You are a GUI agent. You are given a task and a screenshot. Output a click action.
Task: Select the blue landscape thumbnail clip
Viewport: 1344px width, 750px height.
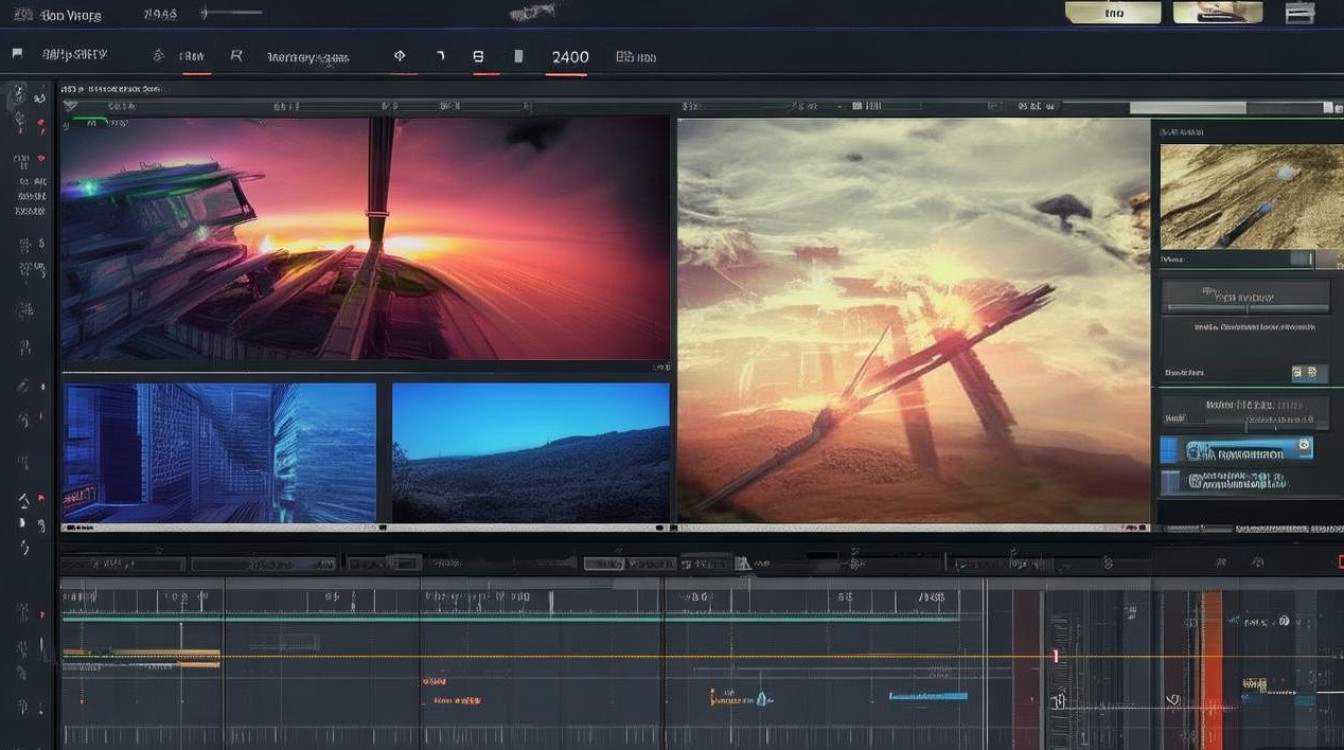click(531, 453)
